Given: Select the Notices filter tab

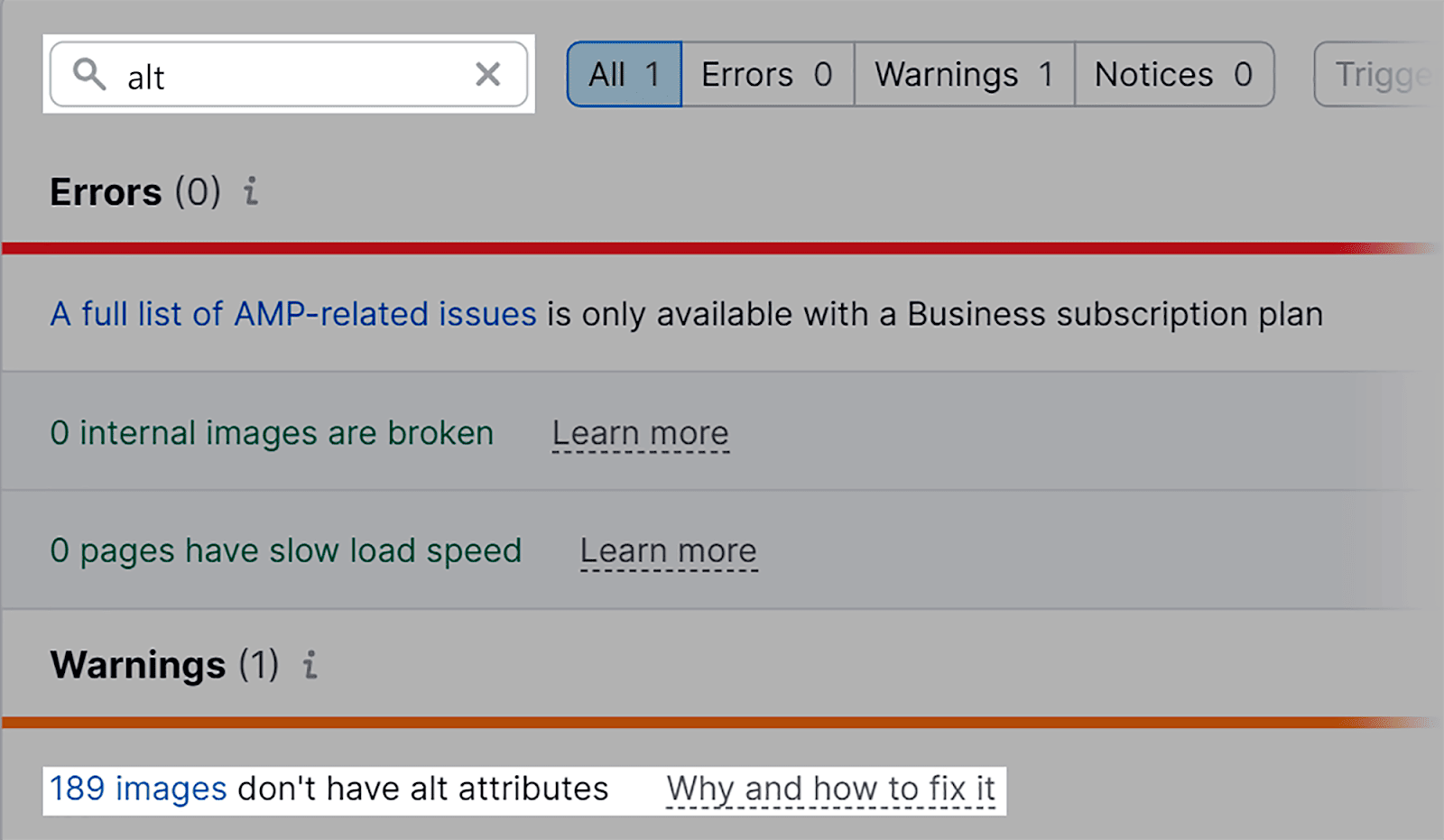Looking at the screenshot, I should click(x=1174, y=75).
